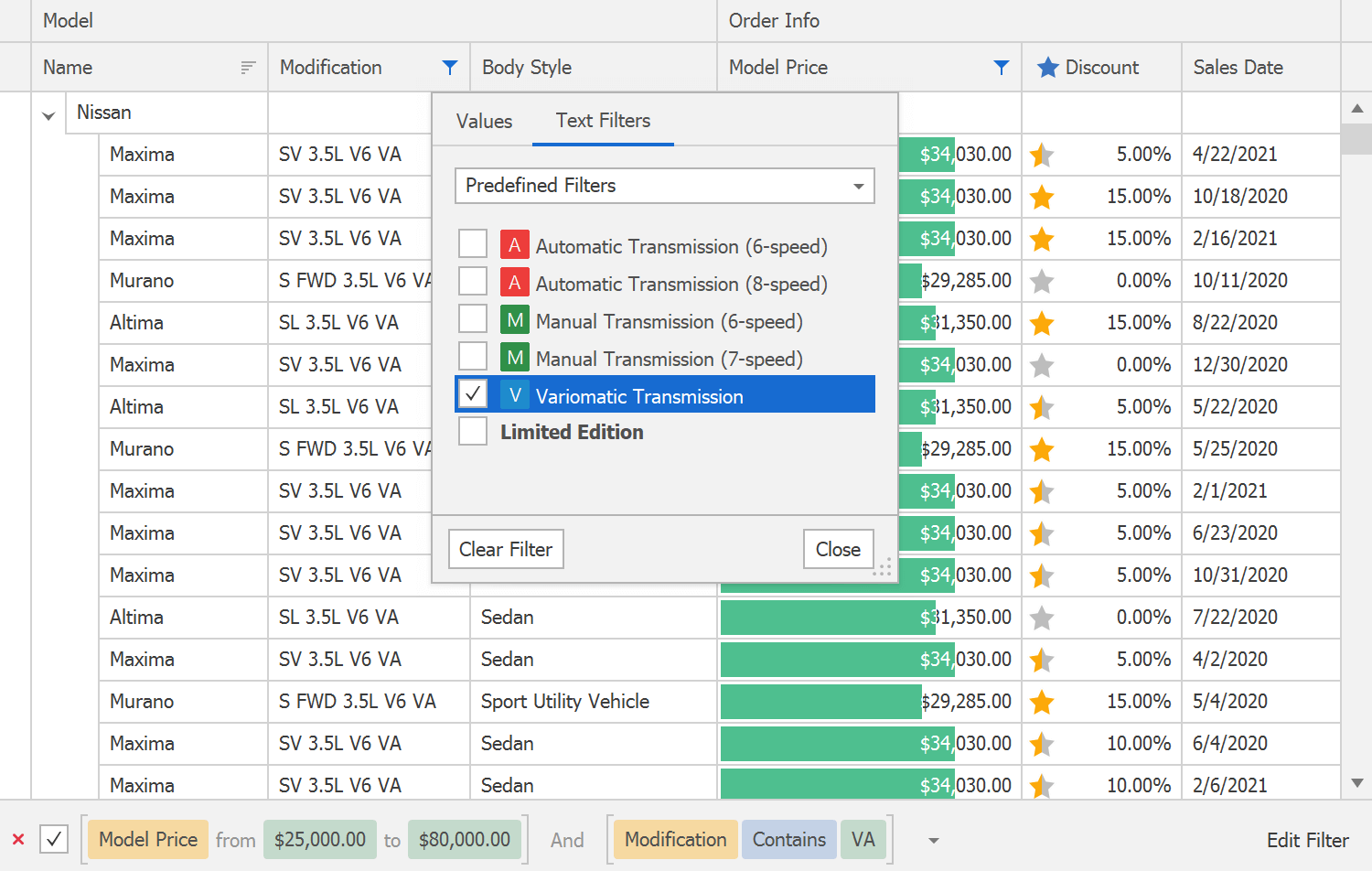Click the green price bar for Murano $29,285.00
1372x871 pixels.
point(823,702)
